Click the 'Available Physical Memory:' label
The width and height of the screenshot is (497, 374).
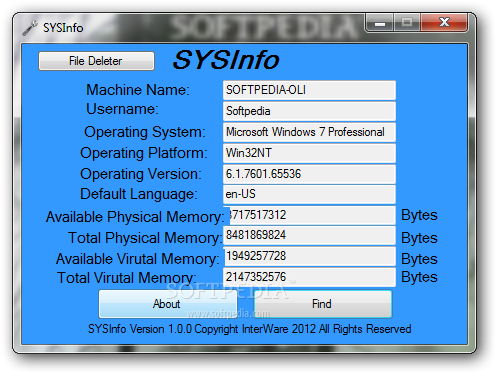(x=135, y=217)
